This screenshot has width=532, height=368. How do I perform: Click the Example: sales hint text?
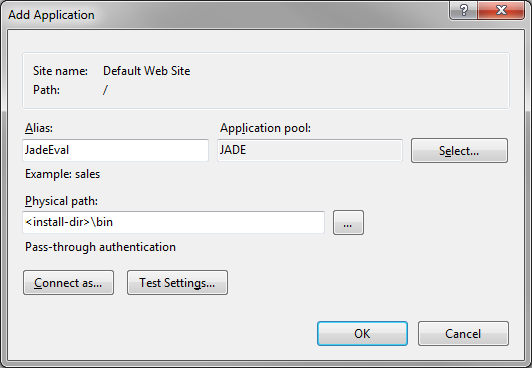[x=62, y=174]
